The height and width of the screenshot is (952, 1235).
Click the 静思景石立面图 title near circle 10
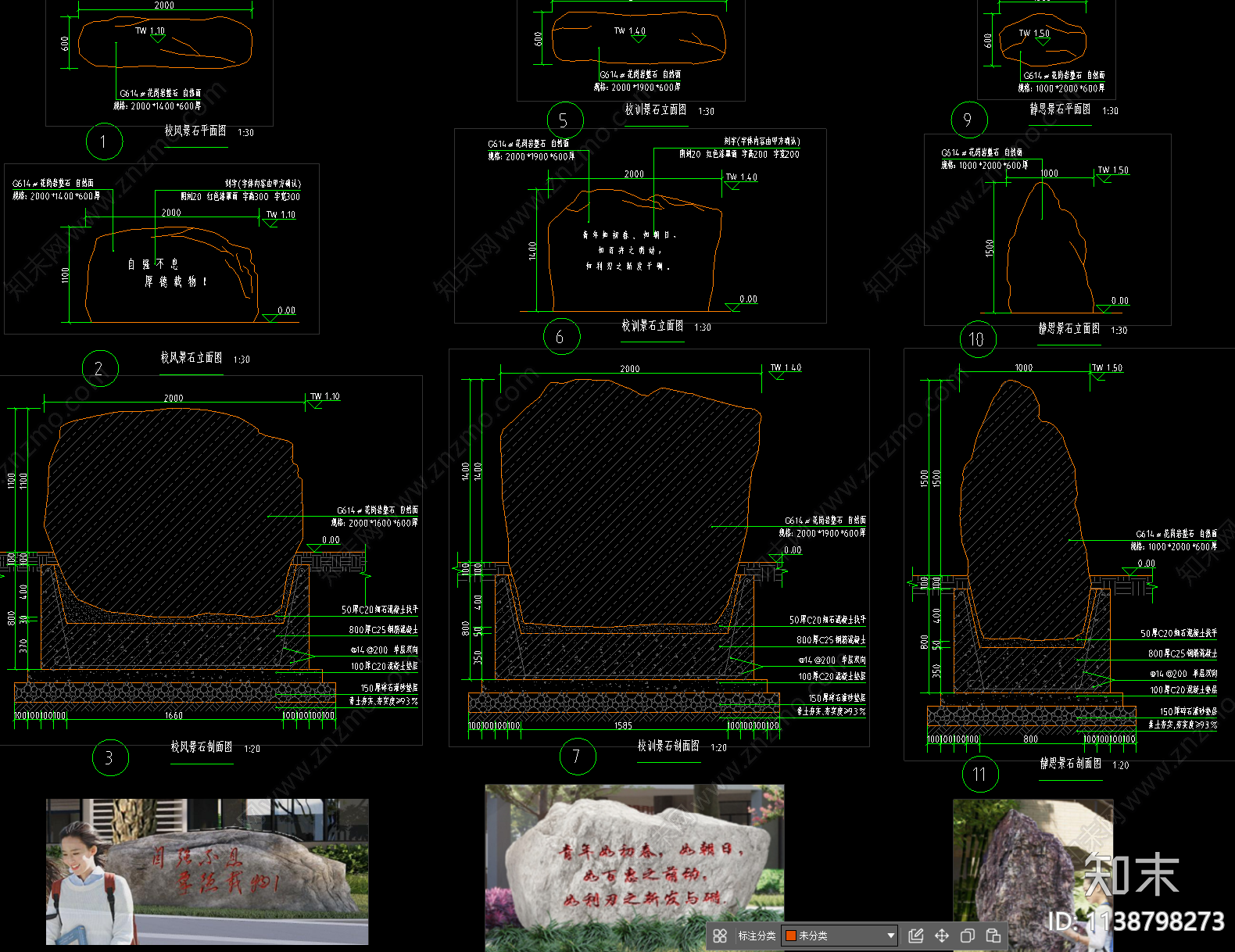[1069, 329]
